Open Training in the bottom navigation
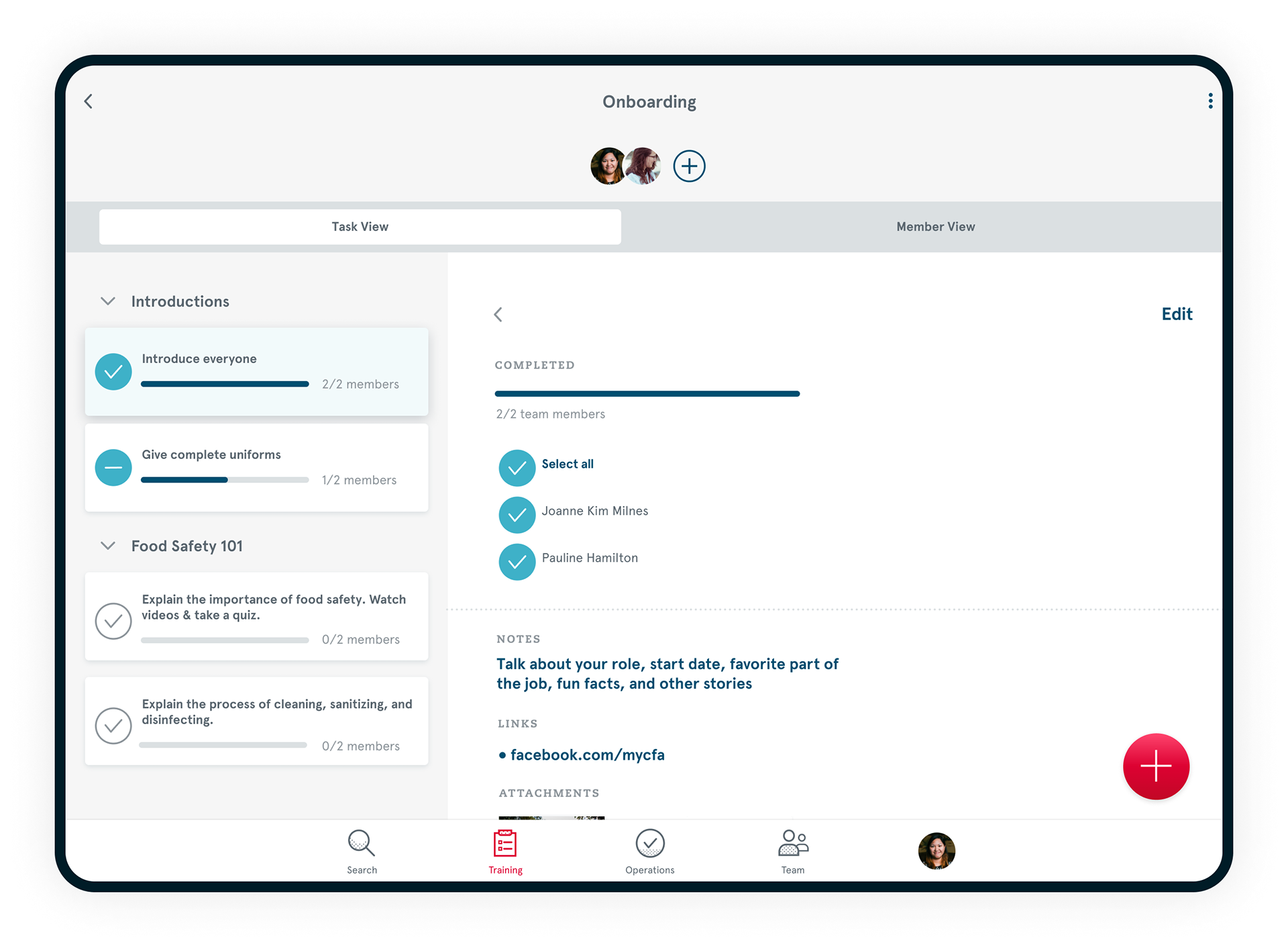The image size is (1288, 947). [x=505, y=852]
